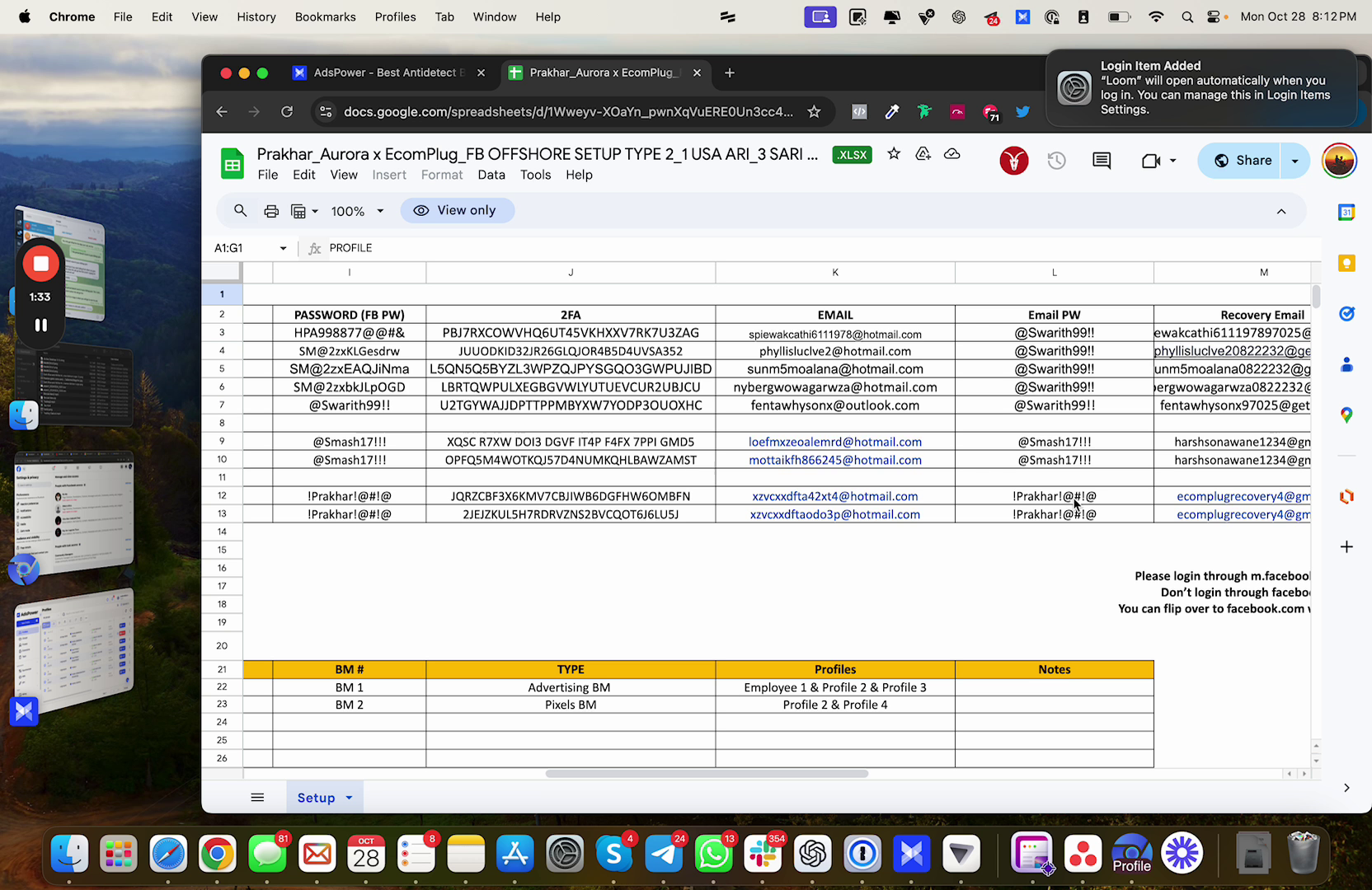This screenshot has width=1372, height=890.
Task: Click the move to Drive icon
Action: [x=923, y=154]
